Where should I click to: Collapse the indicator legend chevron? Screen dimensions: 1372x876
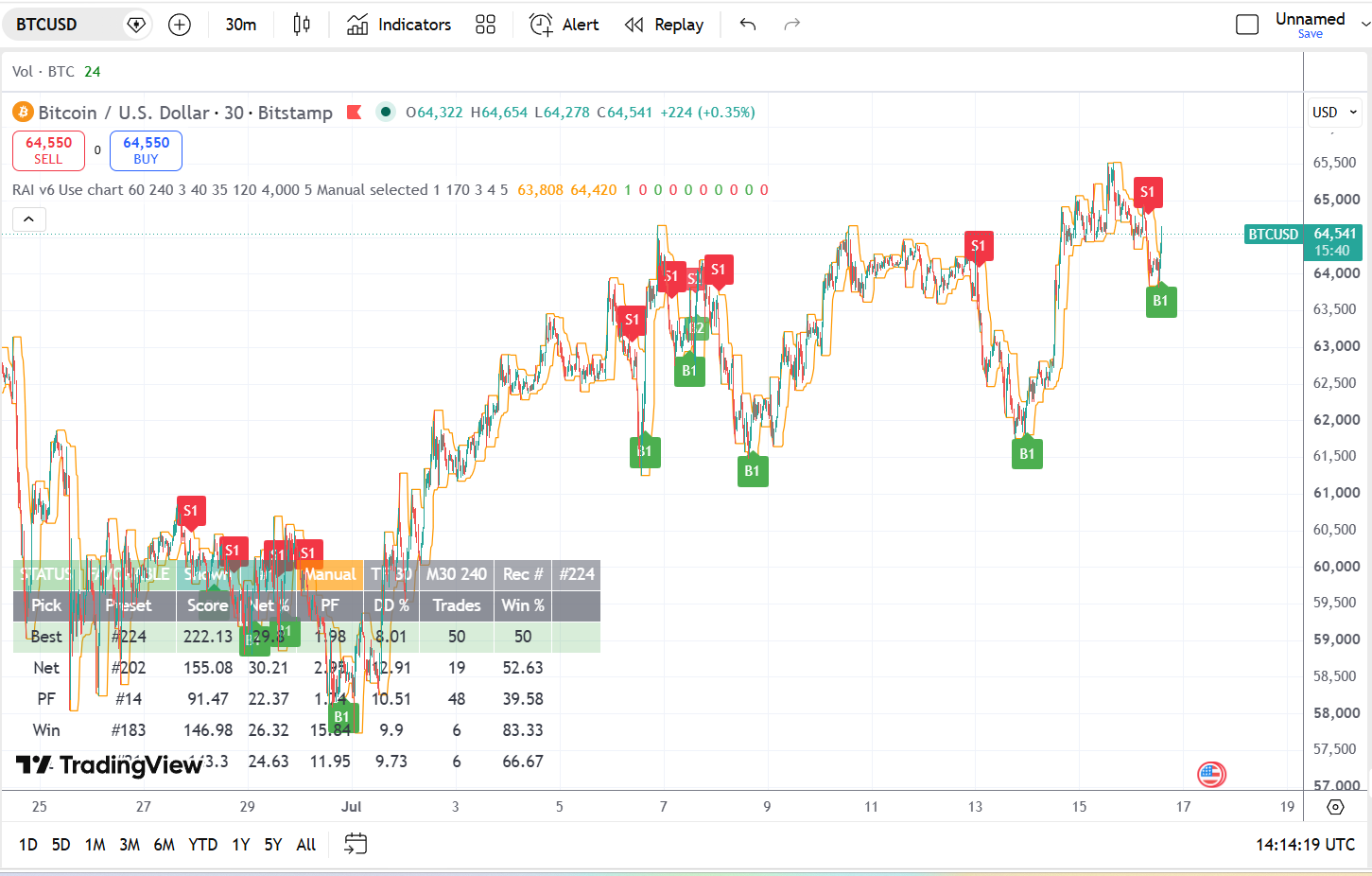[x=29, y=219]
